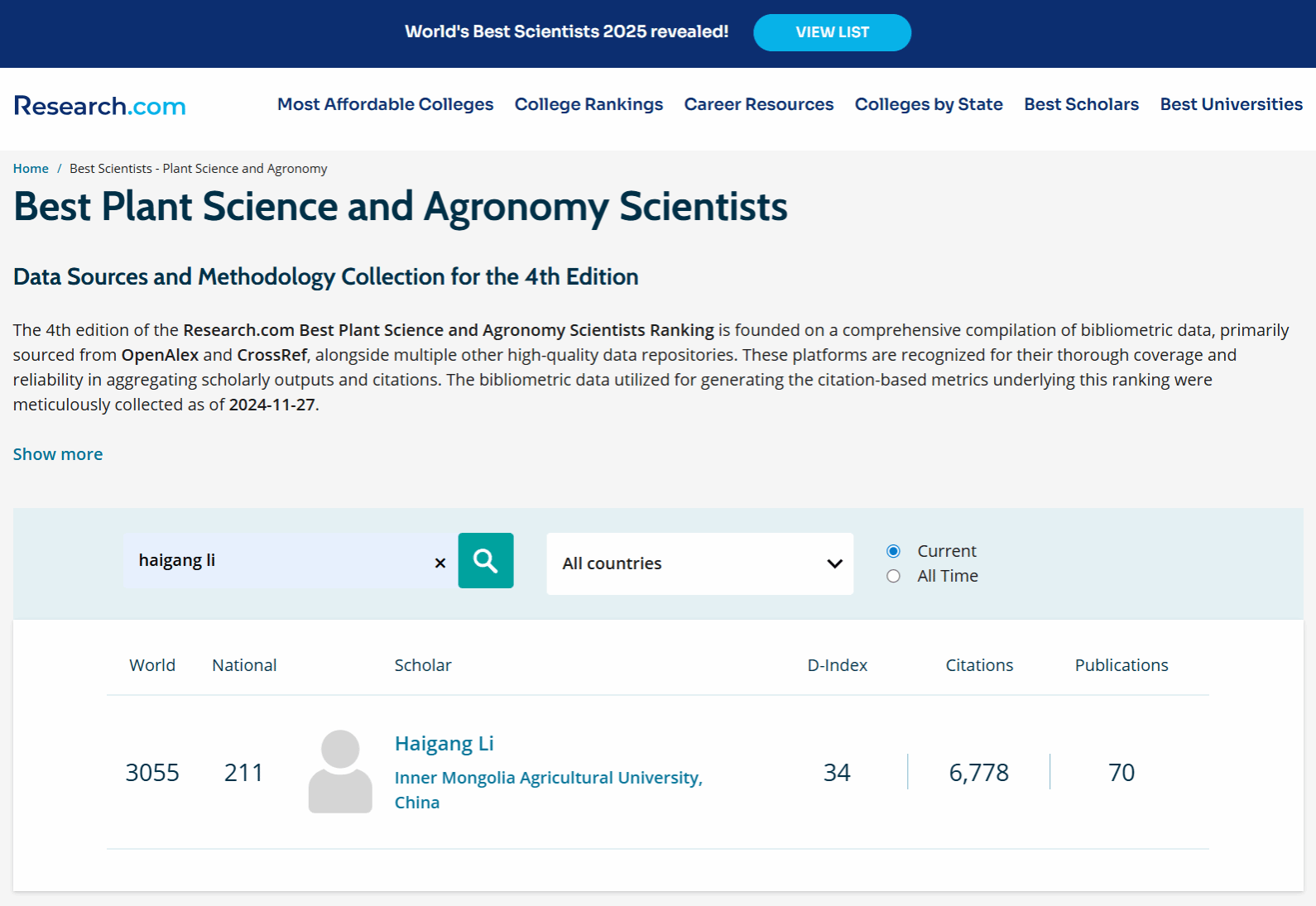The image size is (1316, 906).
Task: Open Colleges by State menu
Action: pyautogui.click(x=928, y=104)
